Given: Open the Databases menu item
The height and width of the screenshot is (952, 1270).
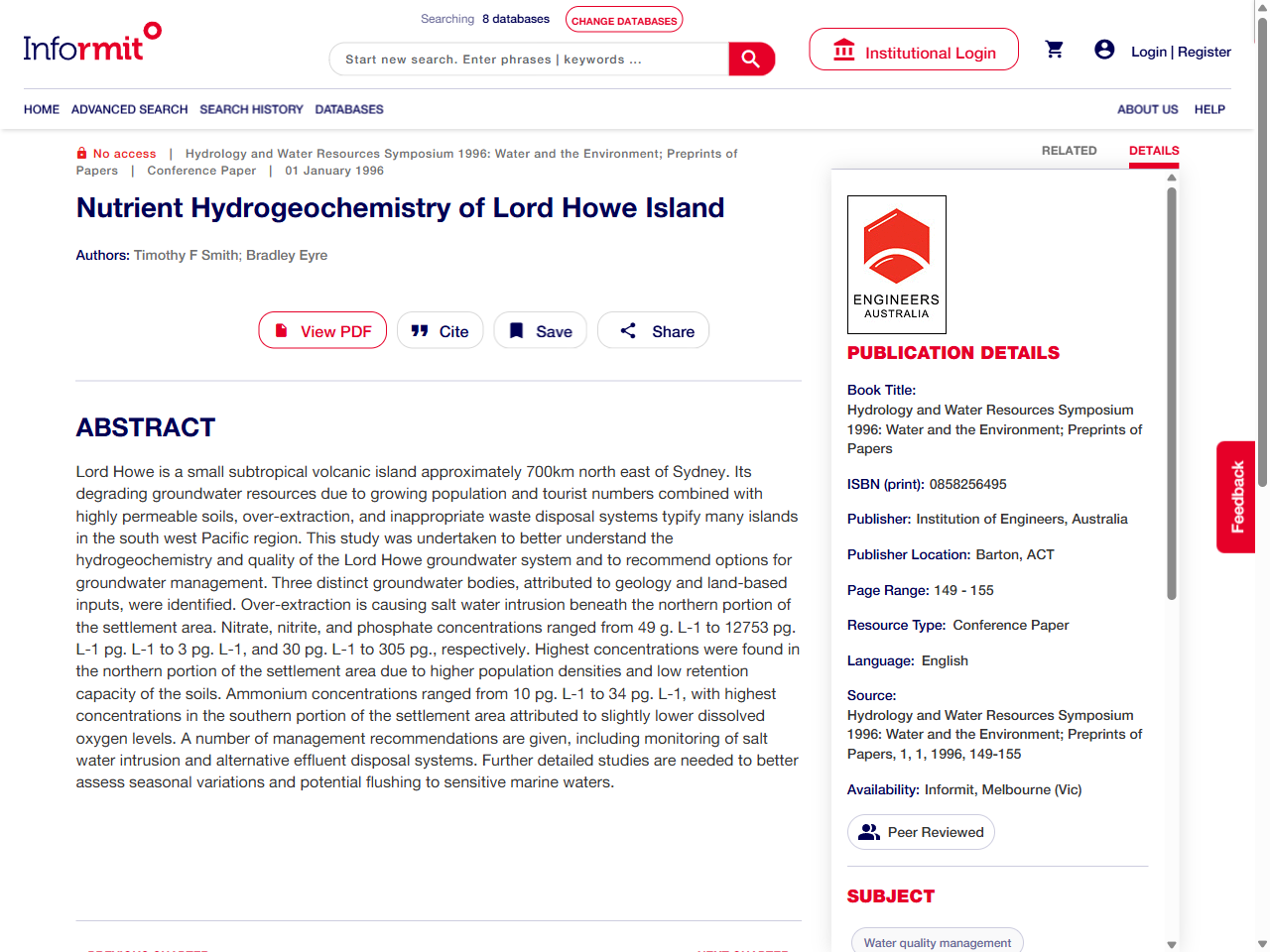Looking at the screenshot, I should pyautogui.click(x=349, y=109).
